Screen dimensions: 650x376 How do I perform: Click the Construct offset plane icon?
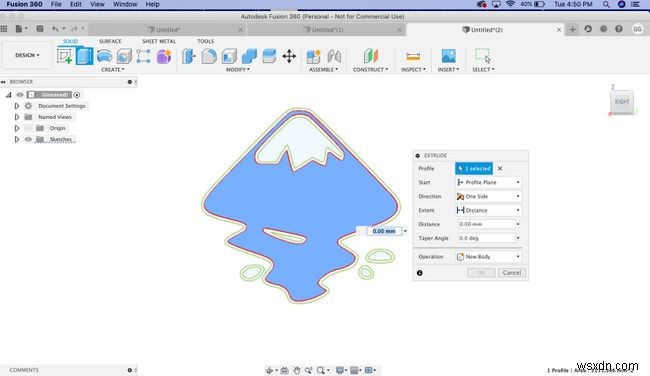point(371,56)
